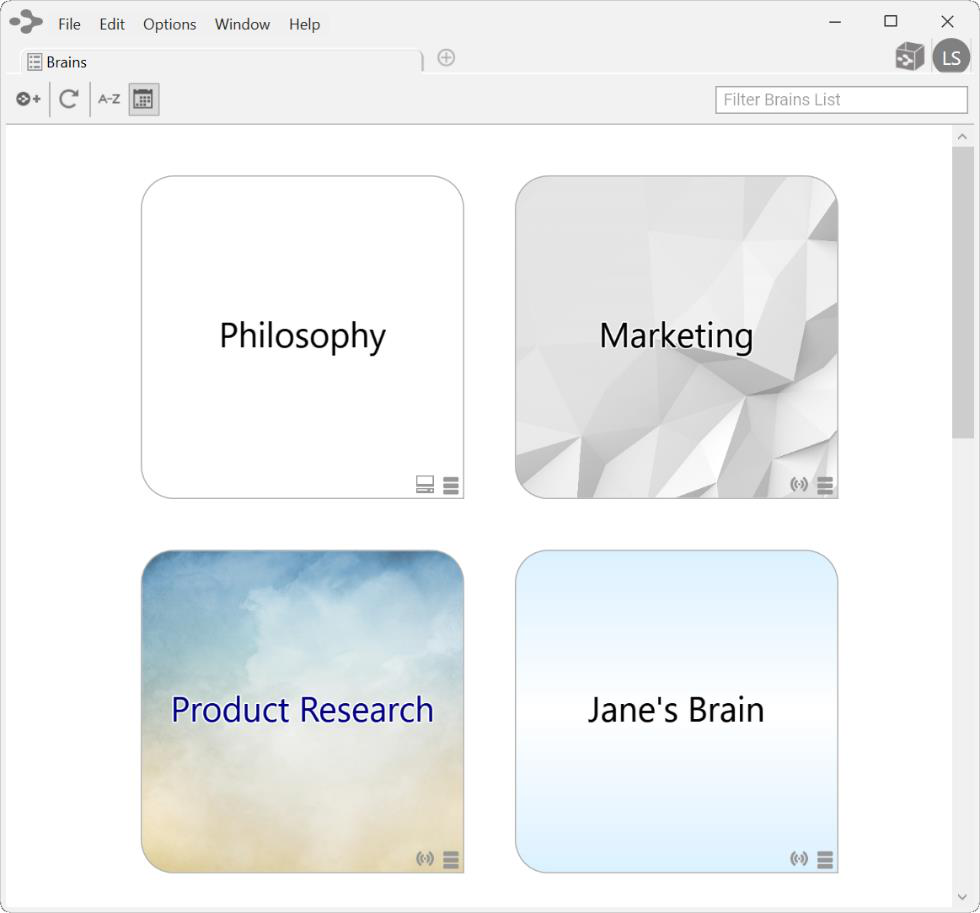Open the LS user account avatar

point(951,57)
